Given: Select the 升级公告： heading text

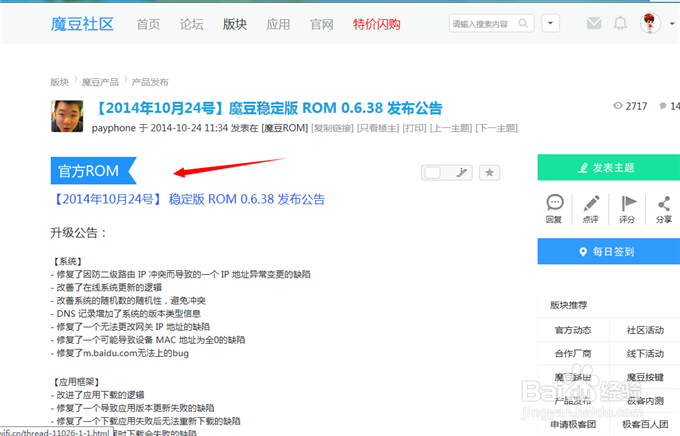Looking at the screenshot, I should point(78,233).
